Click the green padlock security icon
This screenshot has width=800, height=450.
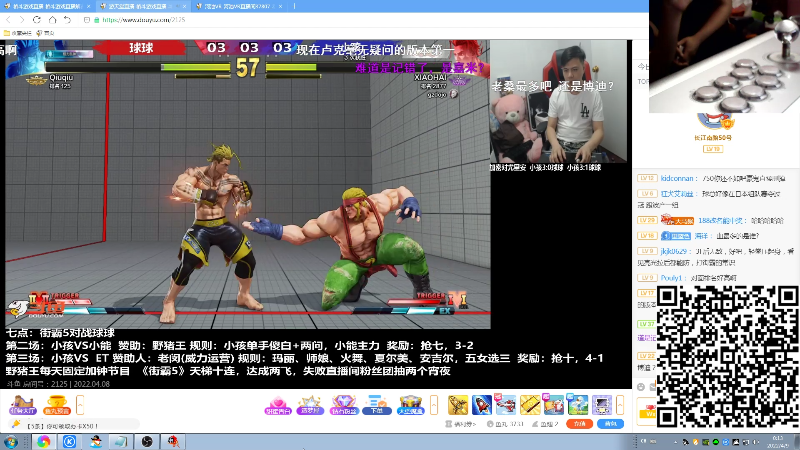click(x=96, y=20)
